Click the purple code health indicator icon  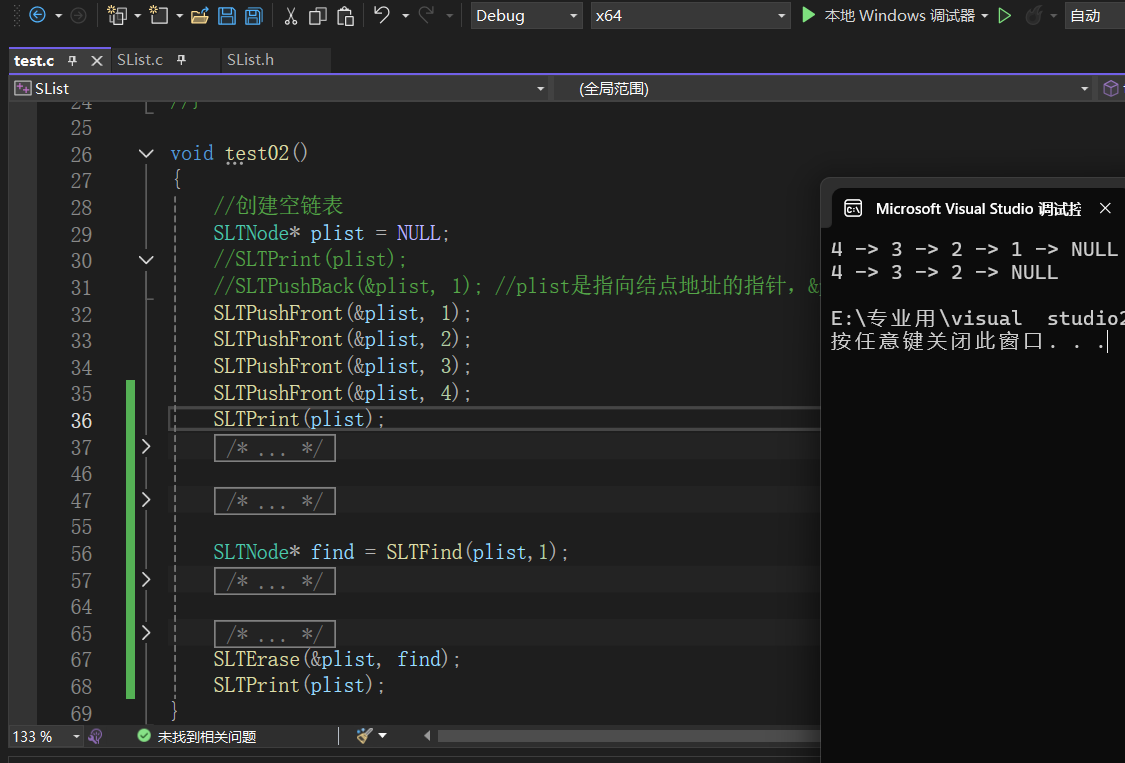95,736
